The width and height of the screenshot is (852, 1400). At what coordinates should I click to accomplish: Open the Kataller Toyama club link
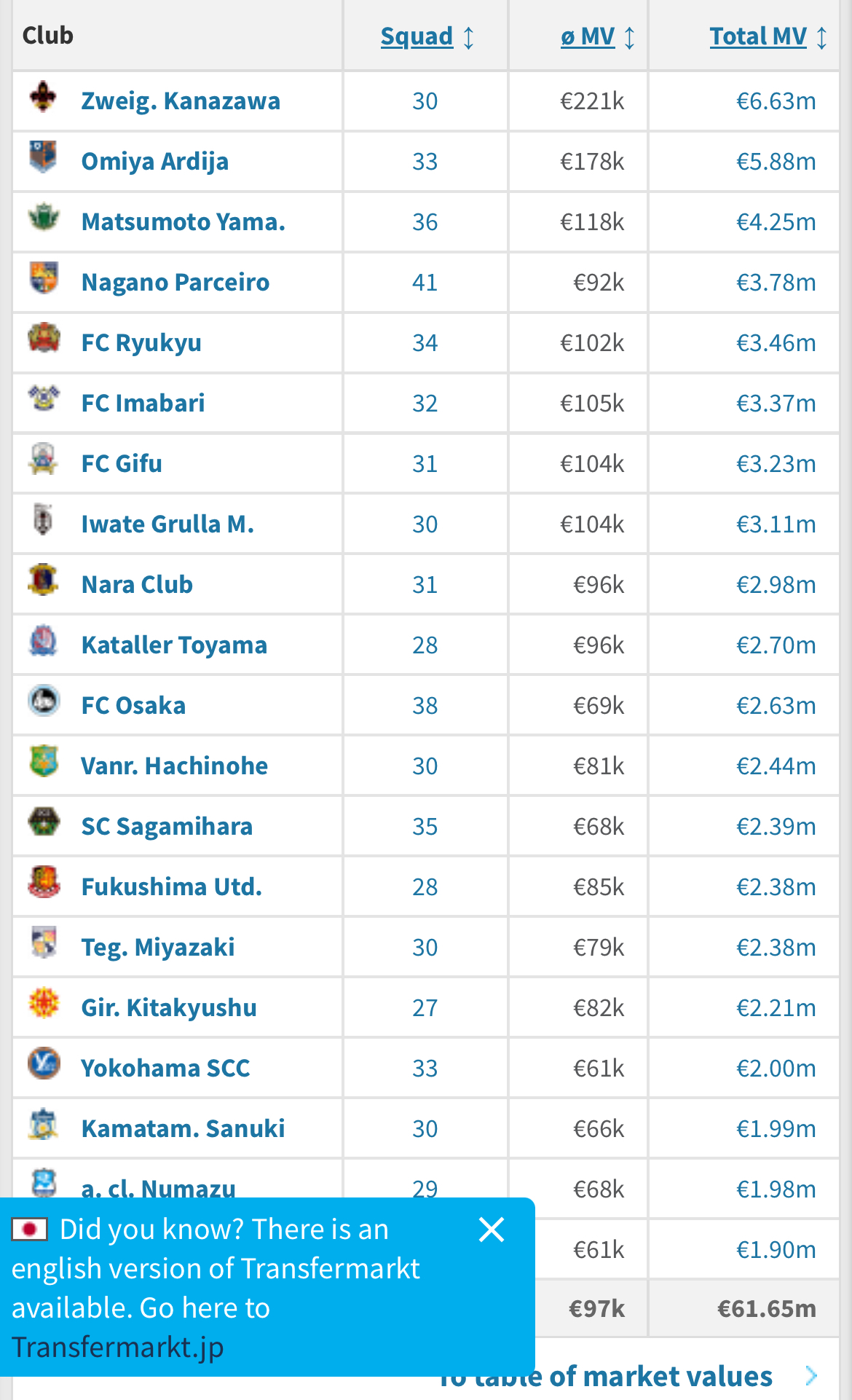[175, 645]
